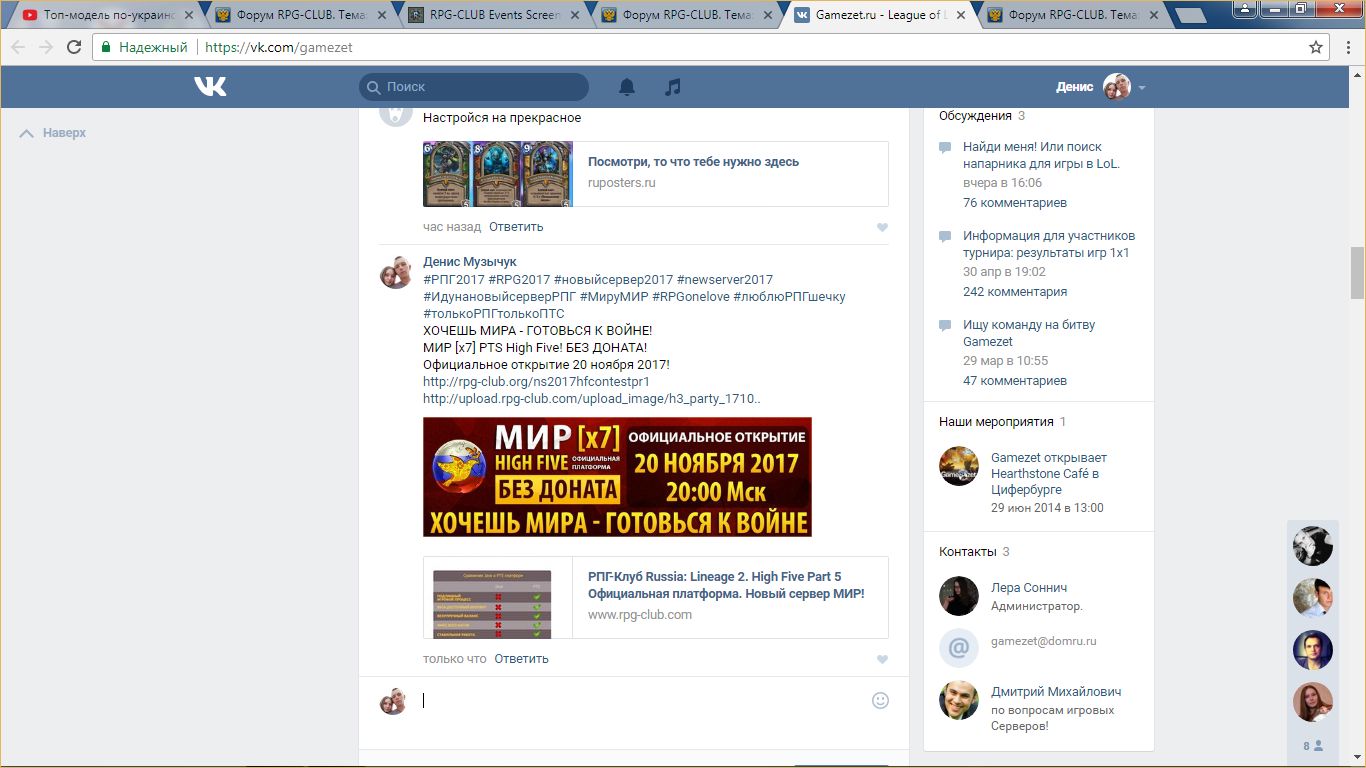Screen dimensions: 1366x768
Task: Bookmark this page with the star icon
Action: pos(1316,47)
